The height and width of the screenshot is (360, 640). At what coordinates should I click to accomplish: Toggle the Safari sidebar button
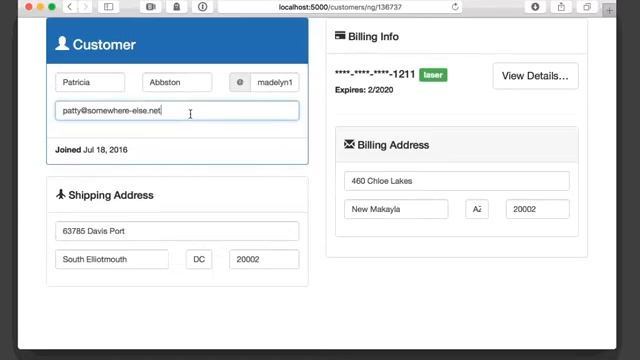[x=109, y=7]
